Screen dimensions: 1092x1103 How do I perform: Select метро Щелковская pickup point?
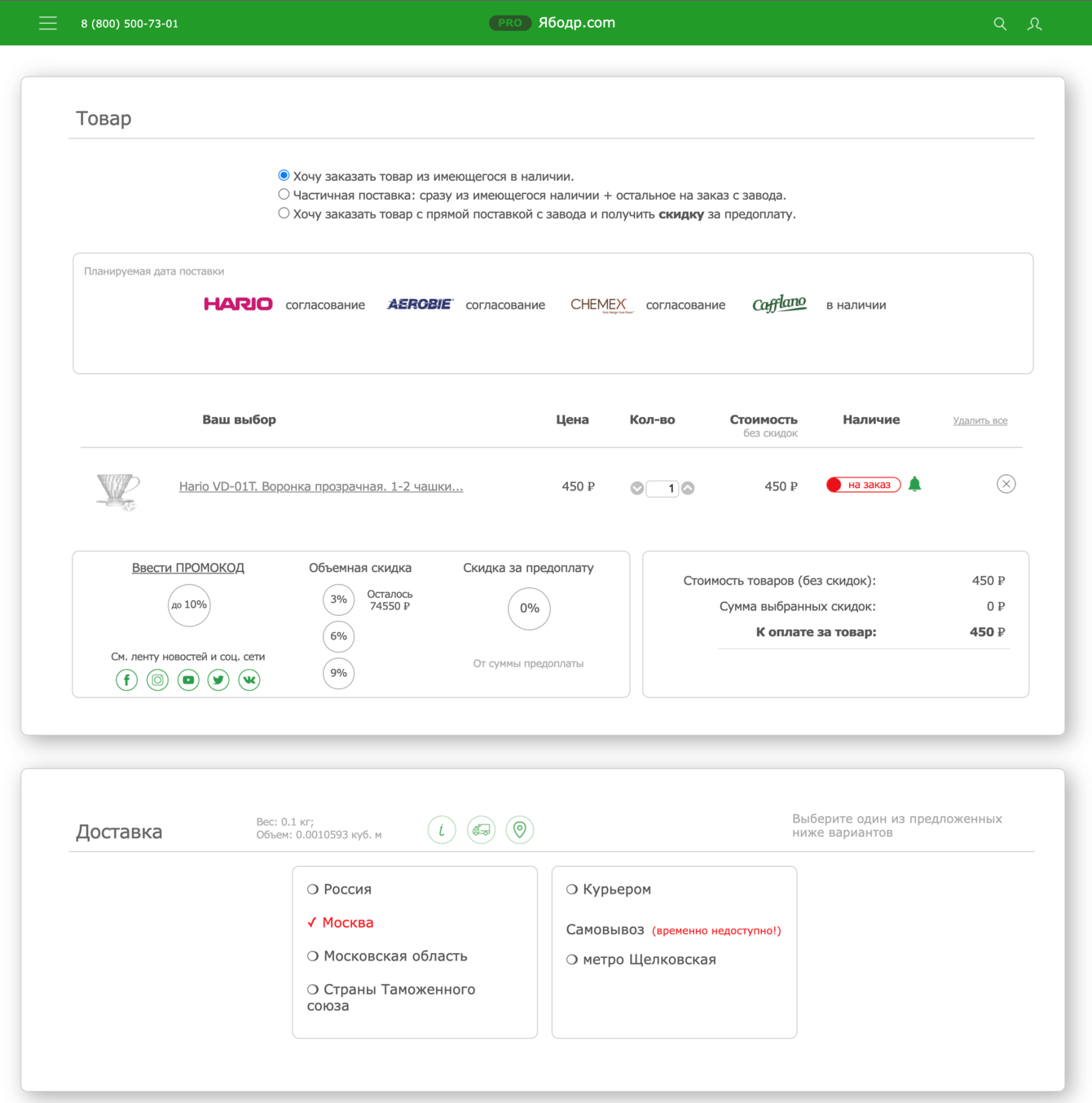[641, 960]
